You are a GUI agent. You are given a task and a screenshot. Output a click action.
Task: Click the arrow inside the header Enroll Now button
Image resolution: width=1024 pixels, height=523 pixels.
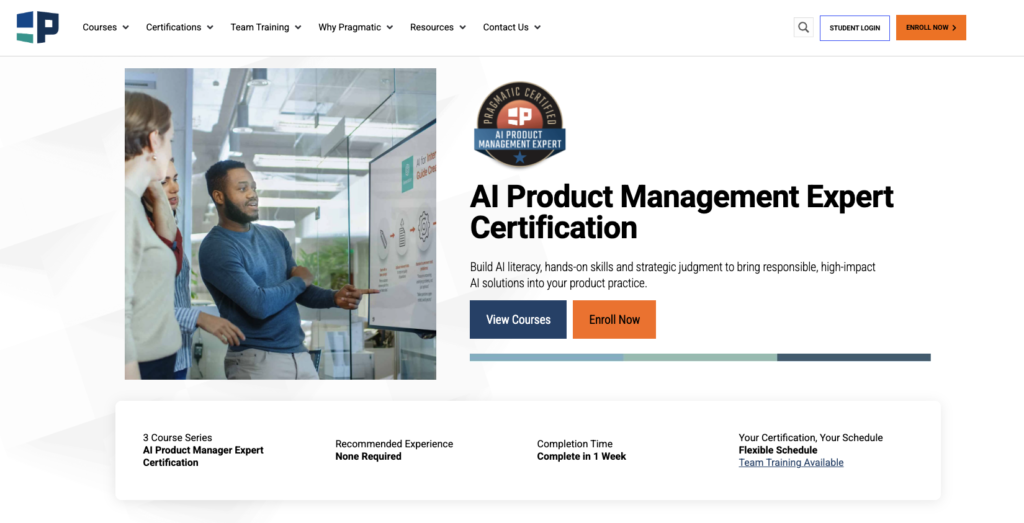954,28
